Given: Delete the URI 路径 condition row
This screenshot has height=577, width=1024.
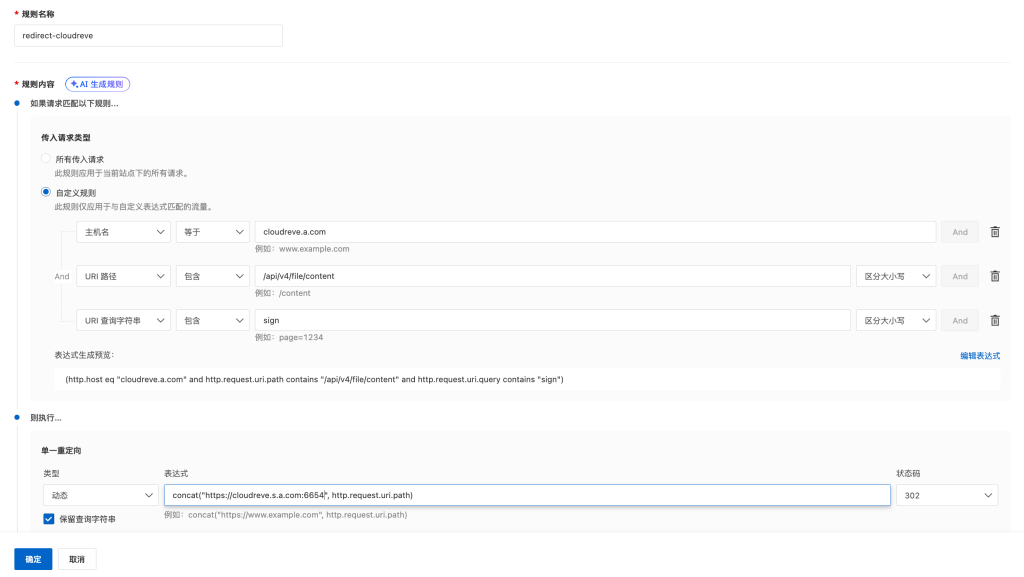Looking at the screenshot, I should [x=994, y=276].
